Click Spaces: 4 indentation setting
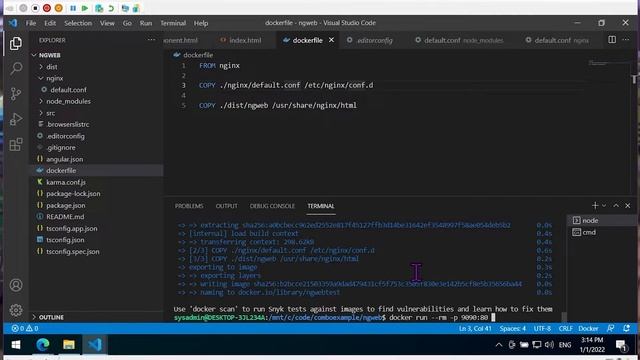 click(x=513, y=328)
